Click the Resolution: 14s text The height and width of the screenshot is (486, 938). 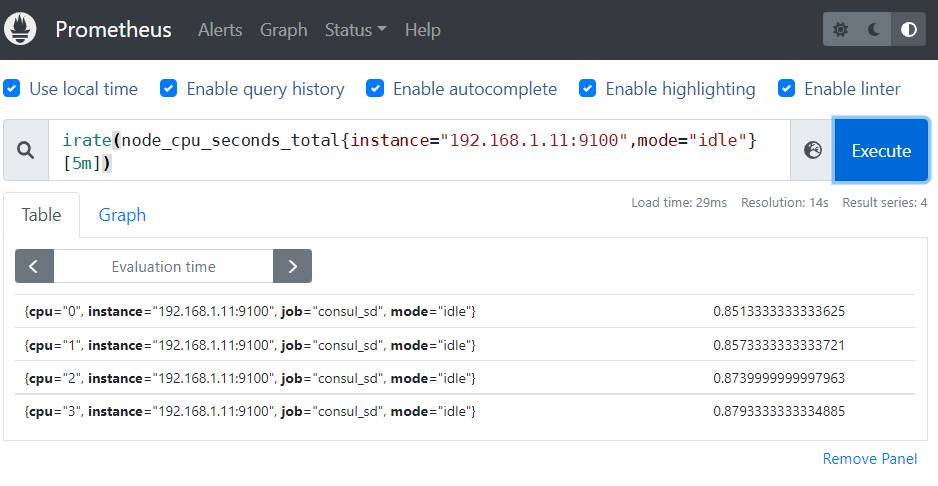(785, 202)
